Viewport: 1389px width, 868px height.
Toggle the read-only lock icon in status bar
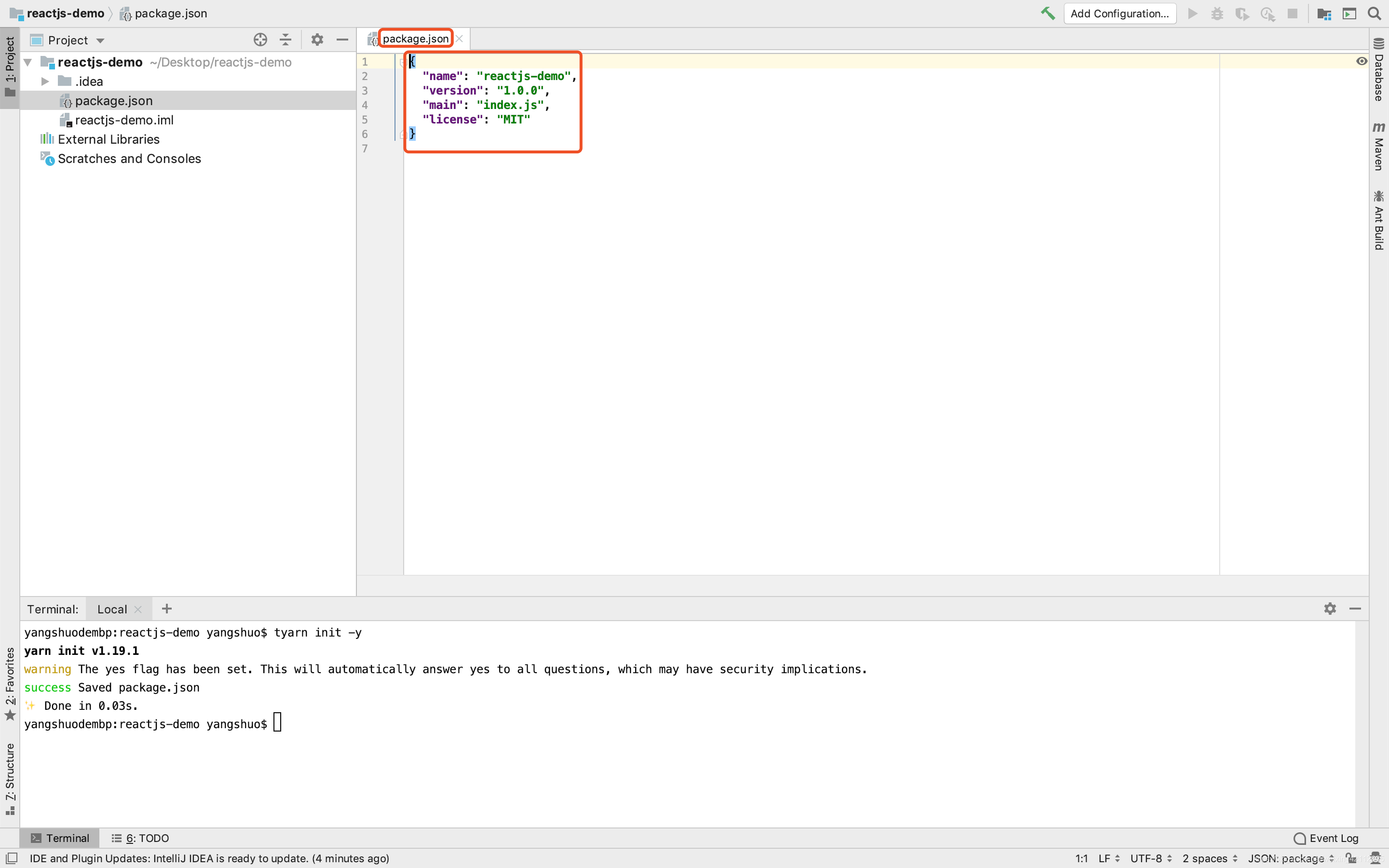tap(1350, 858)
